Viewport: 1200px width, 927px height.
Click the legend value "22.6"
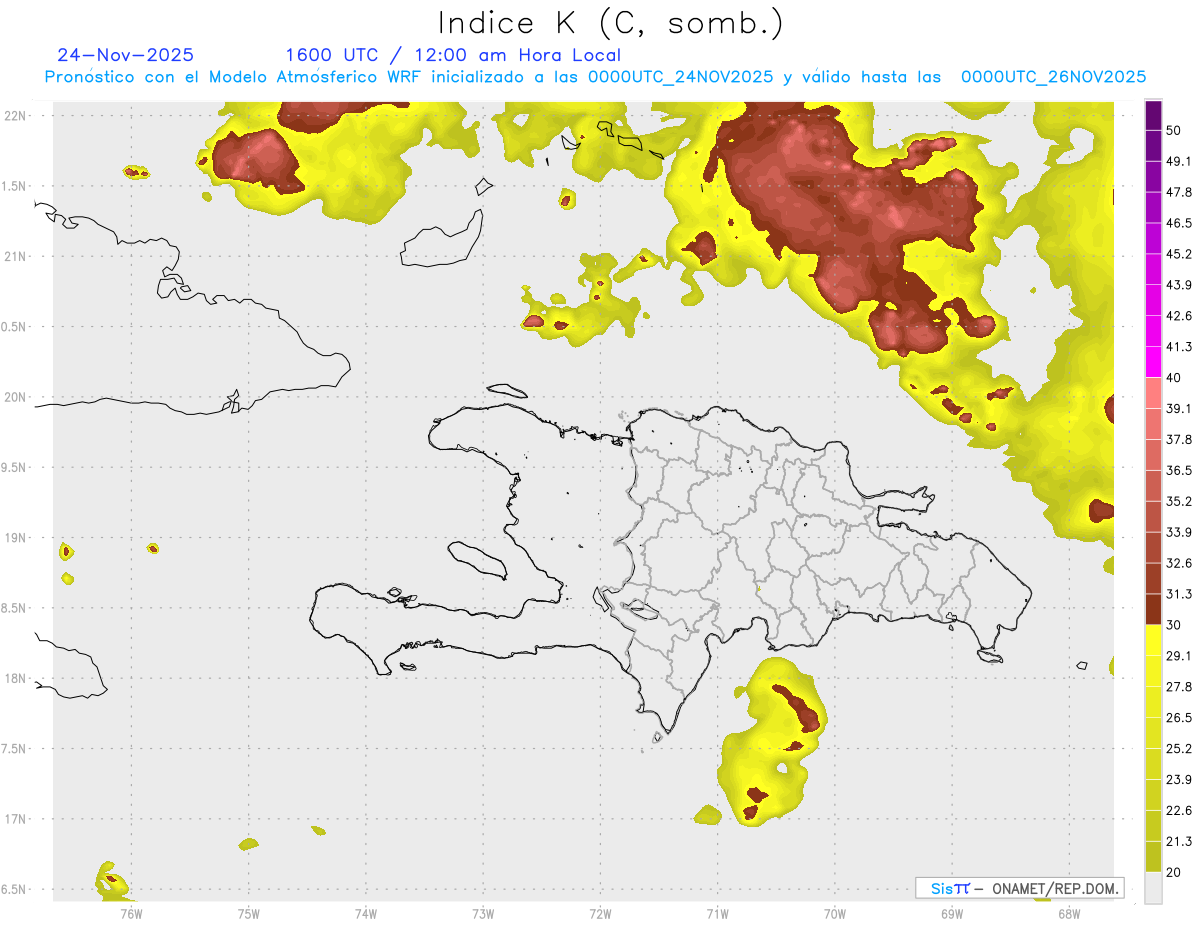(1179, 811)
